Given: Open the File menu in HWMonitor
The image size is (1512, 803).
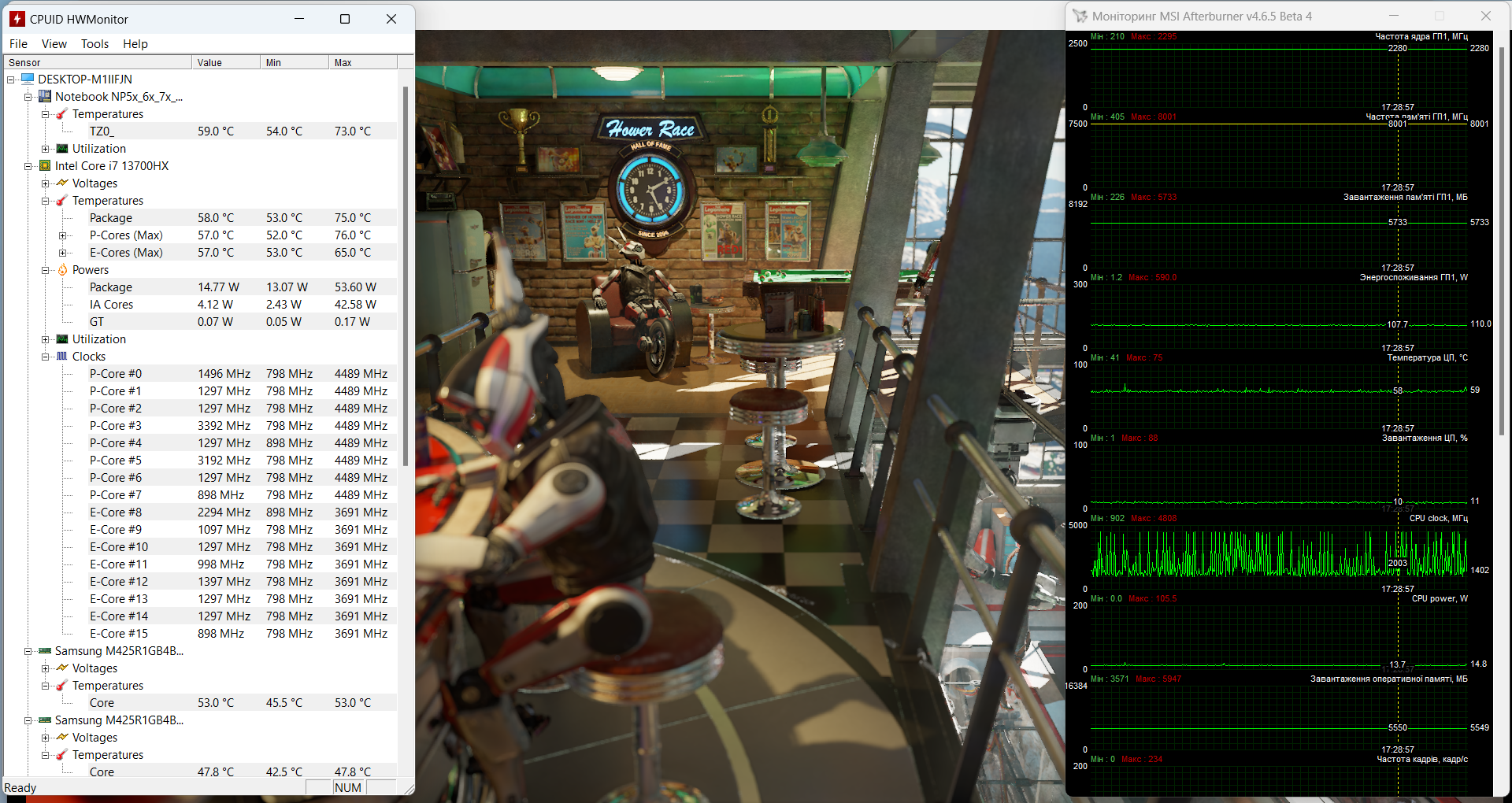Looking at the screenshot, I should pyautogui.click(x=18, y=44).
